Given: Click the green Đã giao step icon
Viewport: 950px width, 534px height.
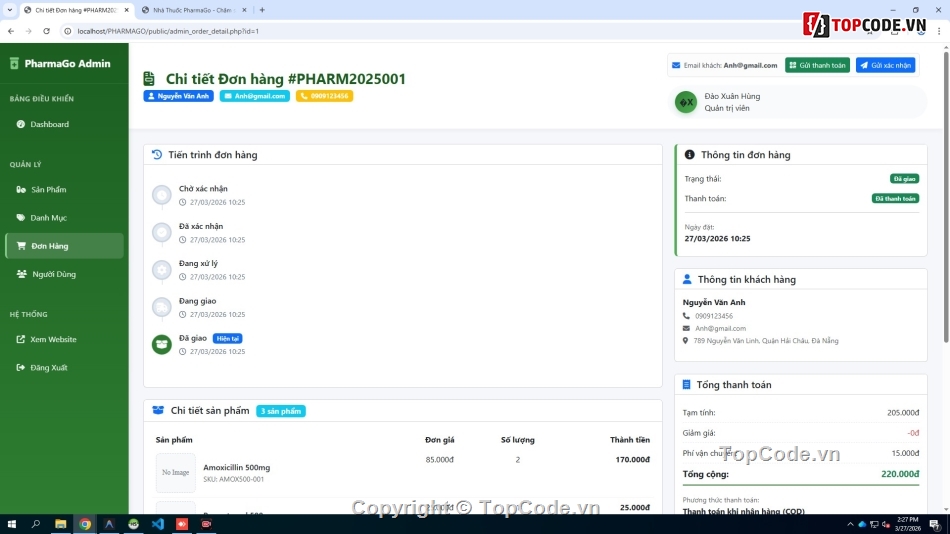Looking at the screenshot, I should pos(162,344).
